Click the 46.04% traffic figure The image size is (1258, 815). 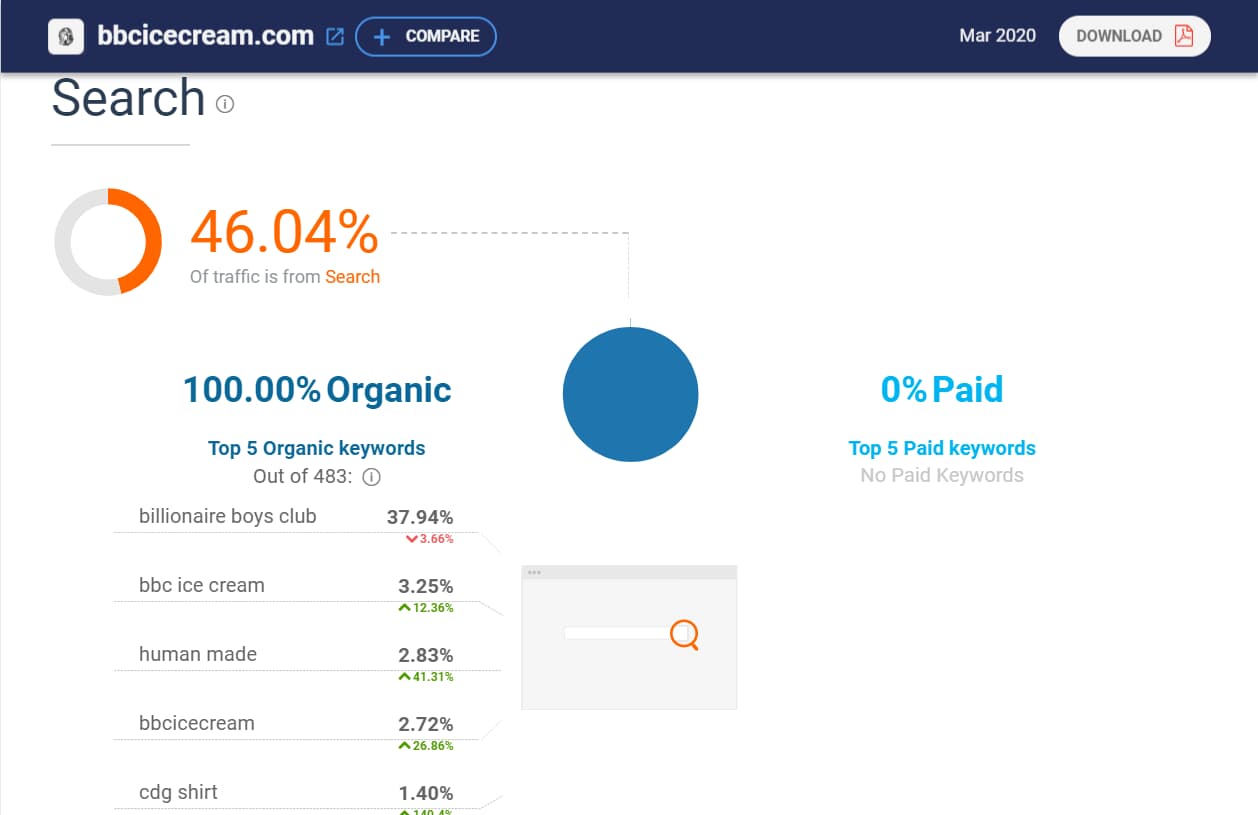(285, 232)
